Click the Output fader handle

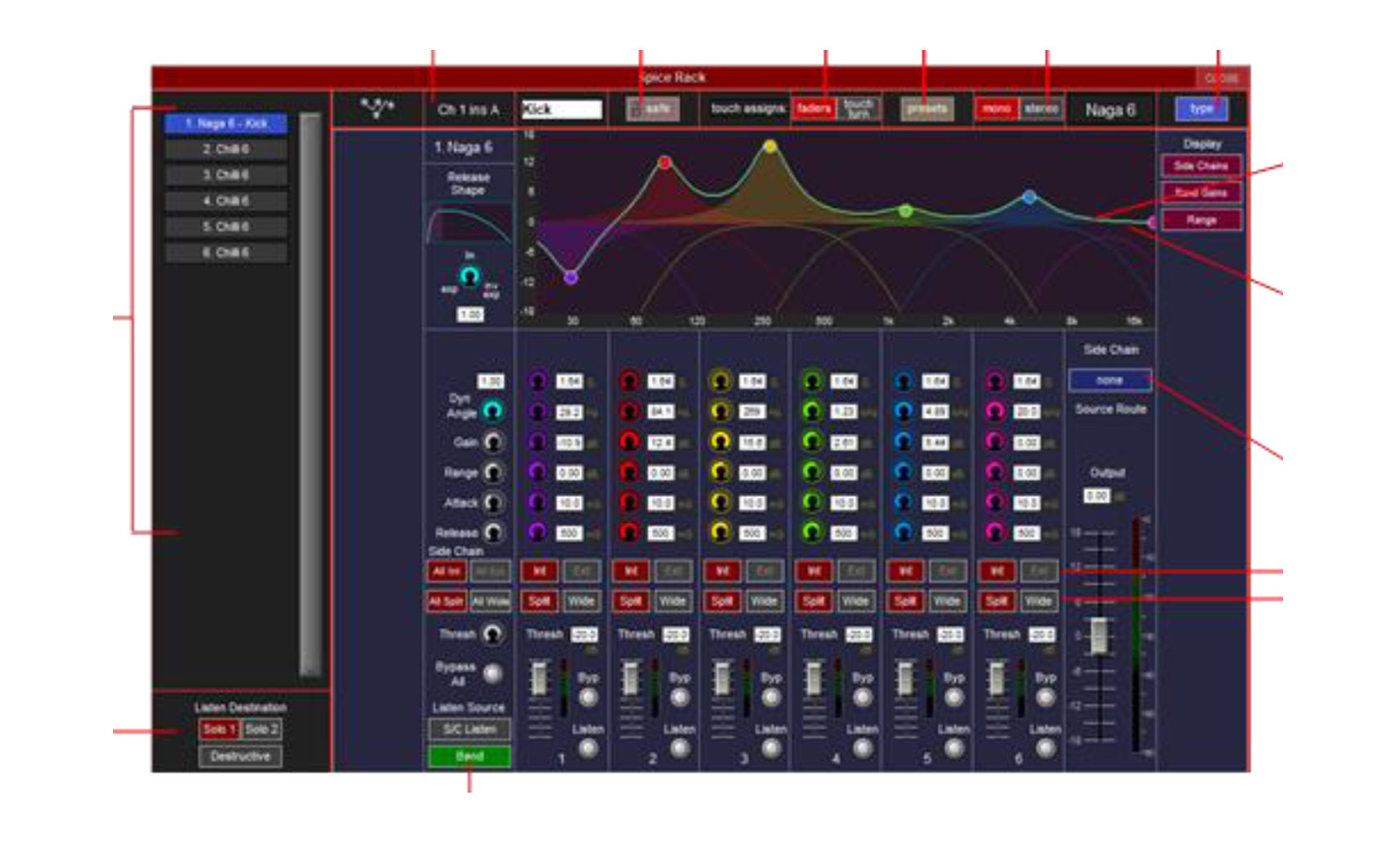pyautogui.click(x=1099, y=635)
